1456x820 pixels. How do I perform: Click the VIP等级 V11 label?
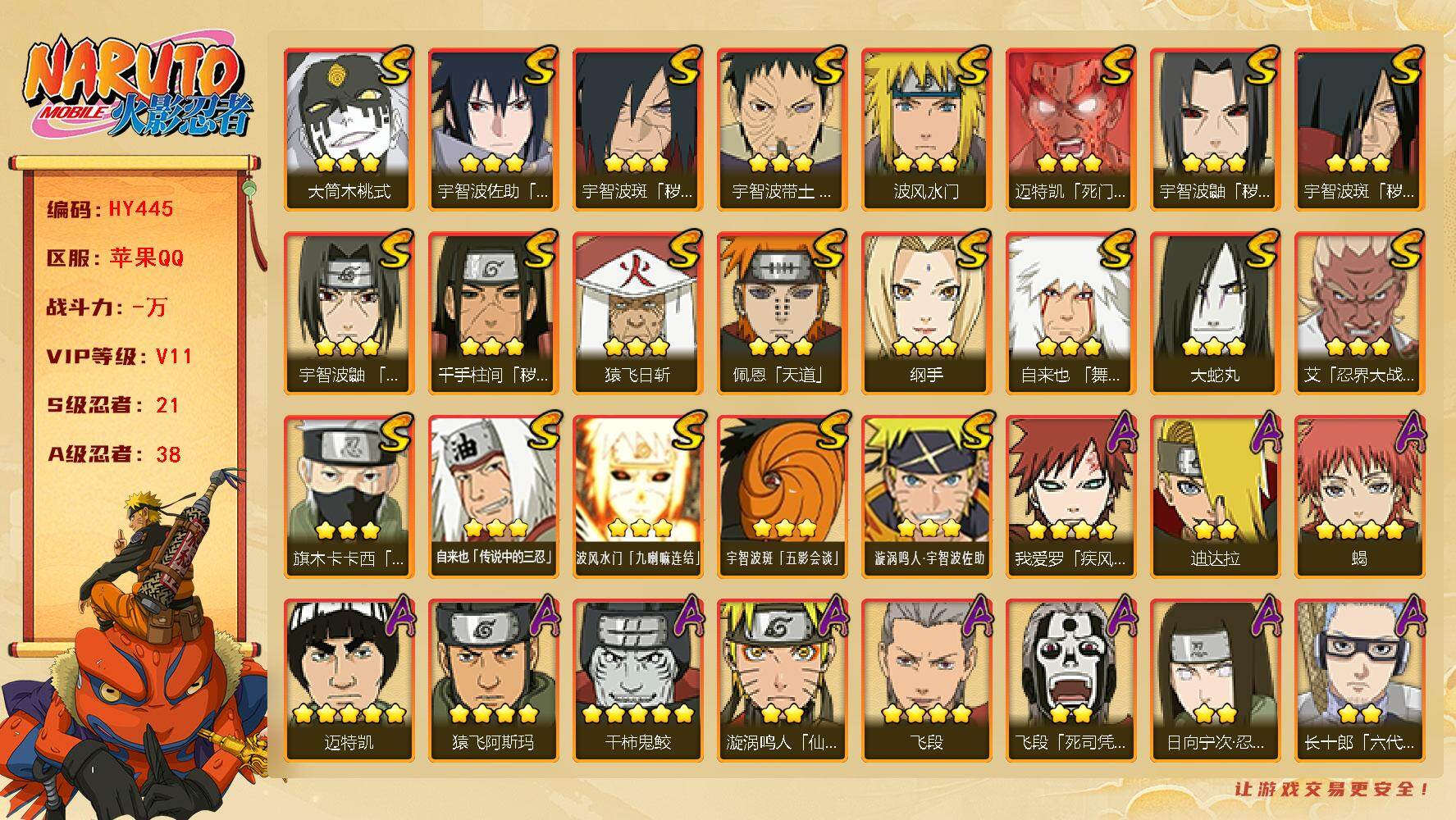[x=119, y=356]
